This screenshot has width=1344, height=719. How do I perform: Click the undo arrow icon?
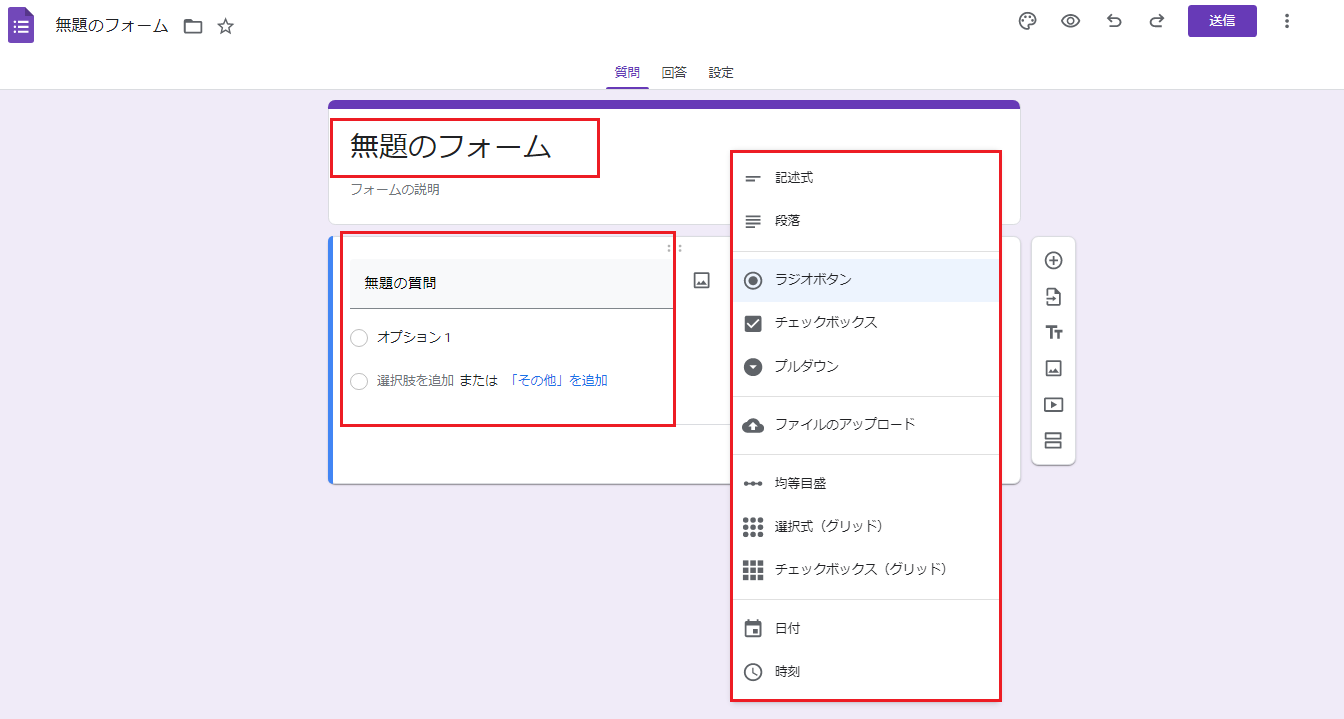(1114, 21)
